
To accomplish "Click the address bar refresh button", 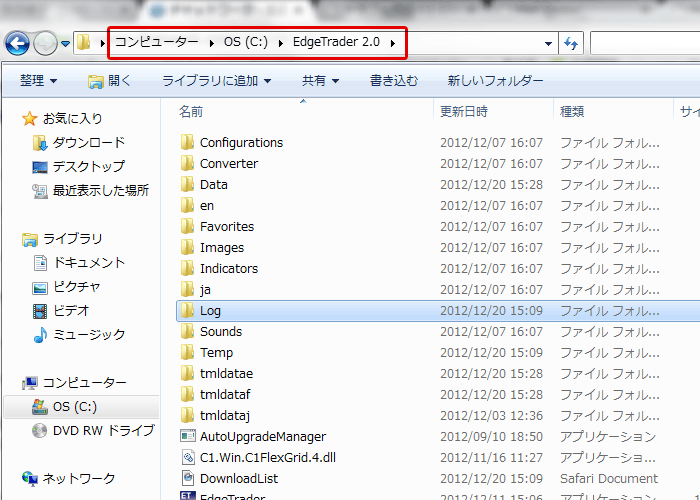I will click(571, 43).
